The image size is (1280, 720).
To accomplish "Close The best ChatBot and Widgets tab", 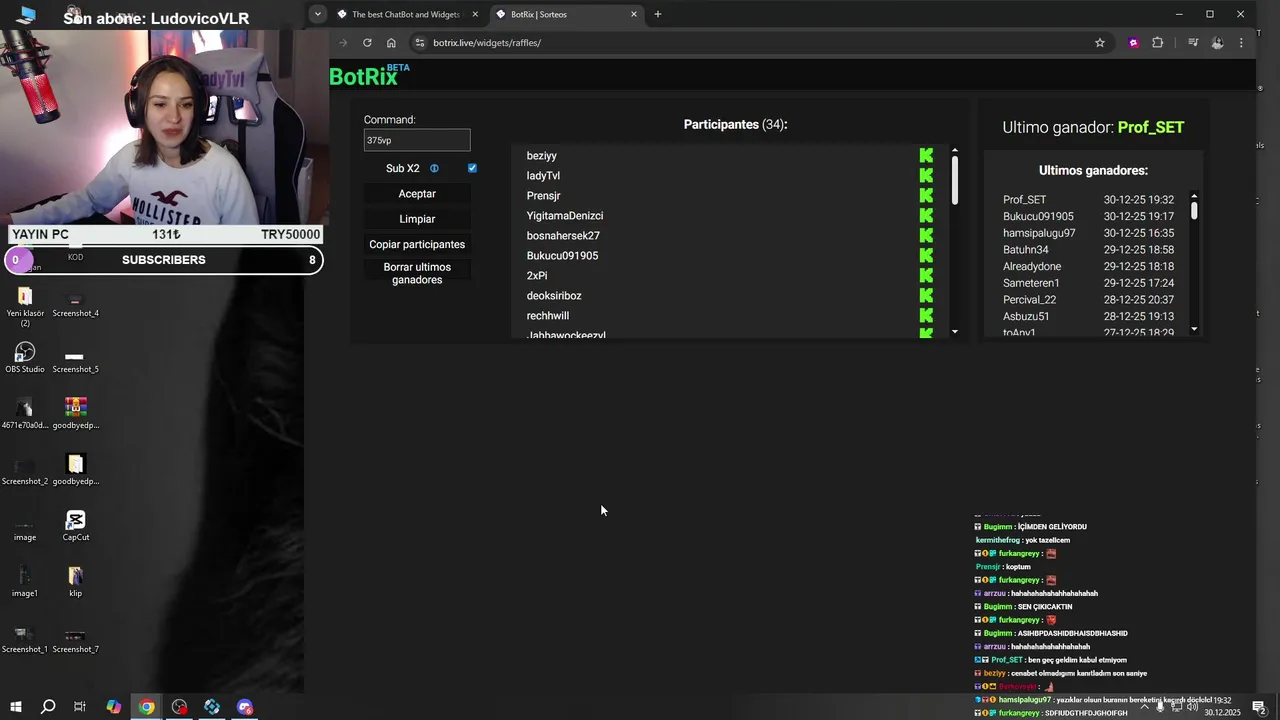I will click(475, 14).
